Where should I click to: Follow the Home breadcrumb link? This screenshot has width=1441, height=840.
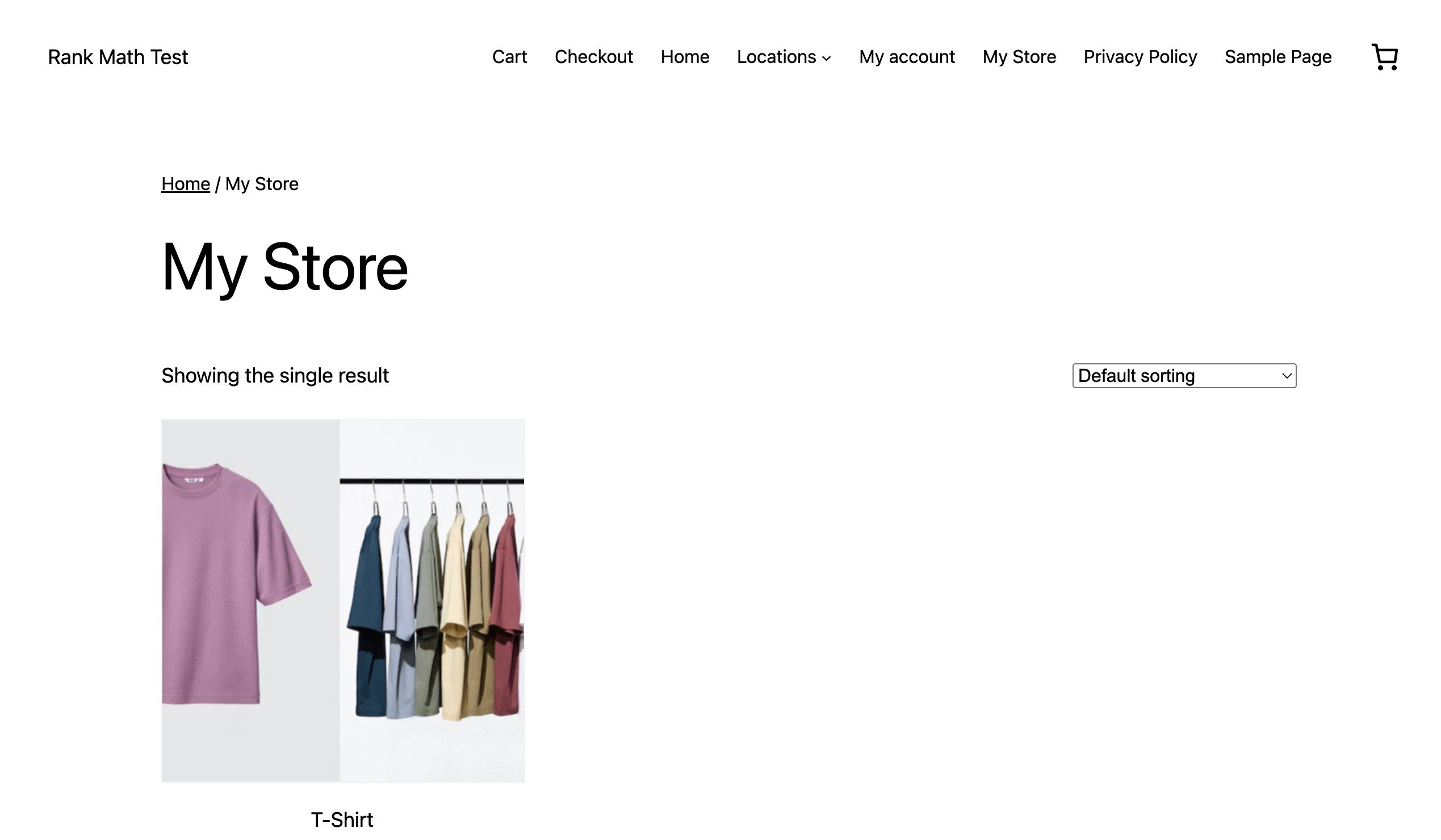185,184
